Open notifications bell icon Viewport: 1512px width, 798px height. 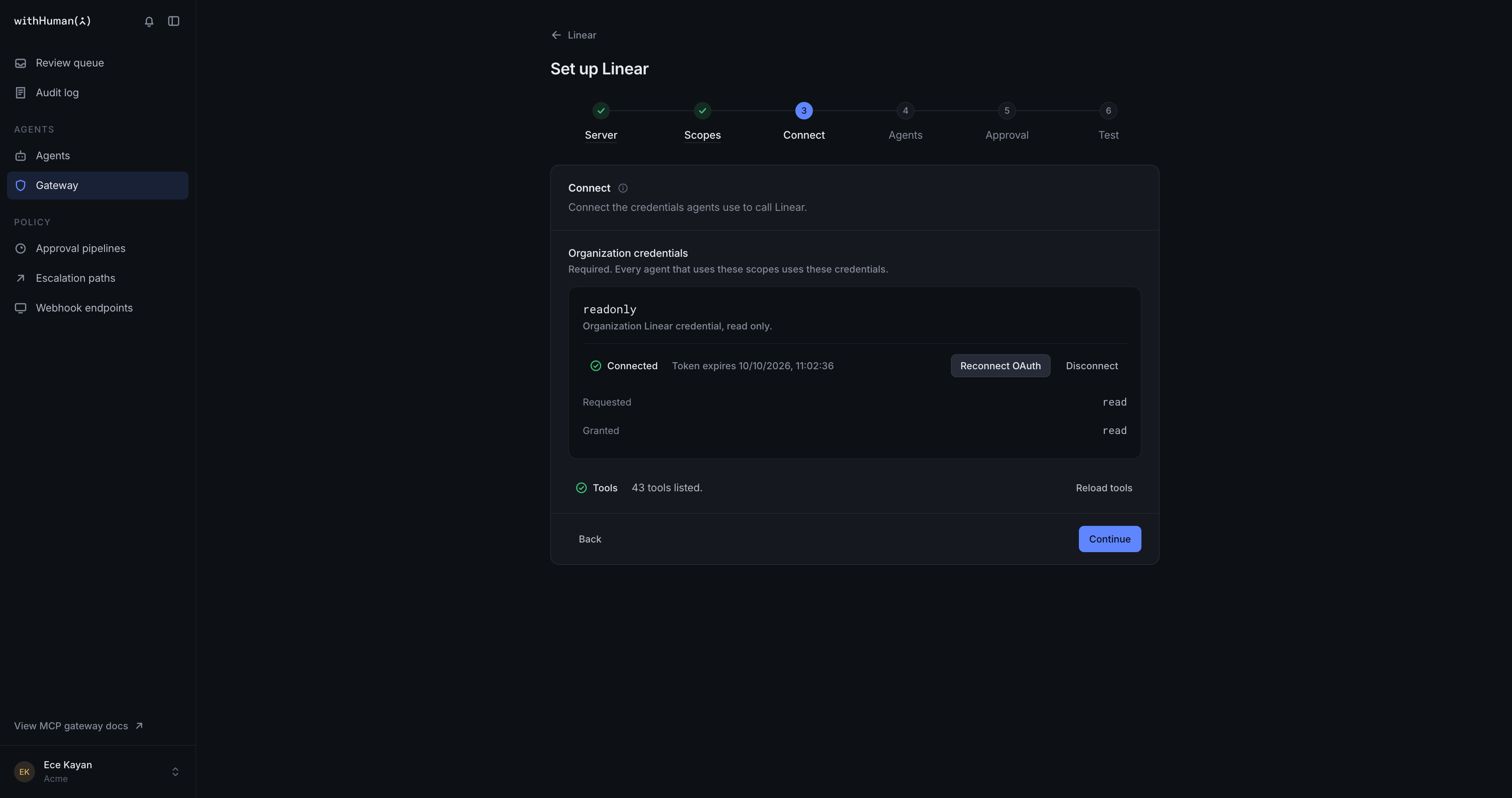(149, 21)
